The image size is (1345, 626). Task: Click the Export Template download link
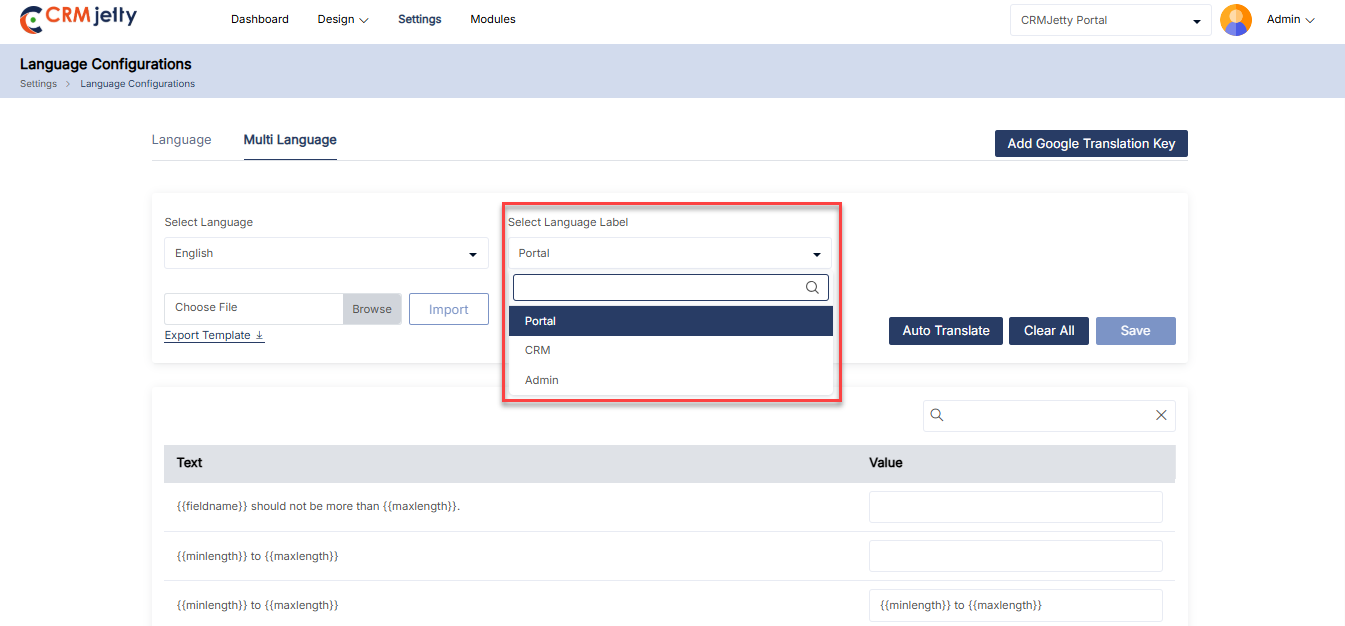pos(214,336)
